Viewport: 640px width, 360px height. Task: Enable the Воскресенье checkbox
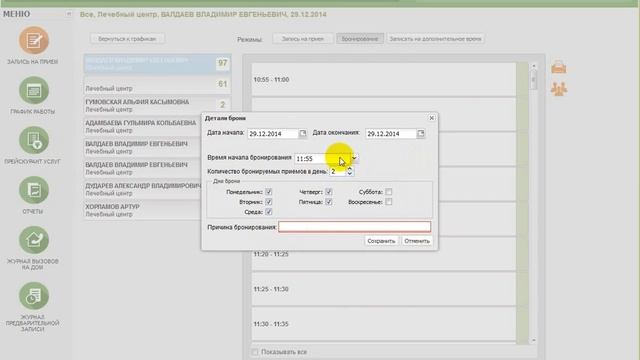(389, 202)
